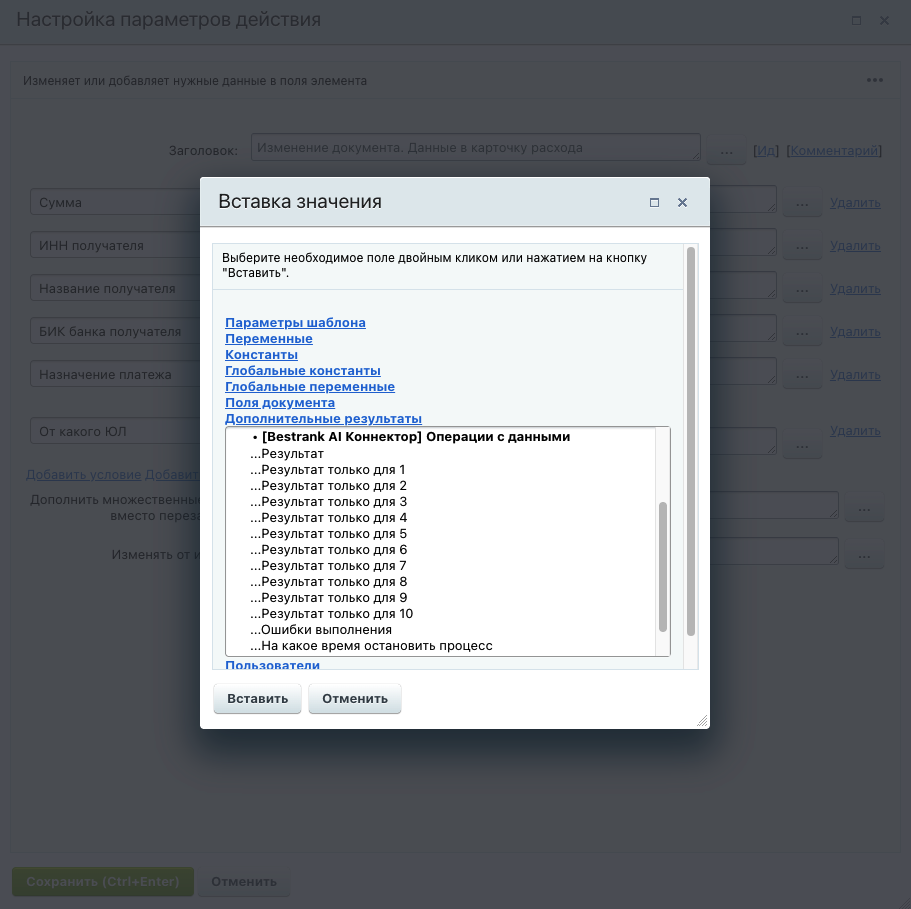The width and height of the screenshot is (911, 909).
Task: Click the "Удалить" link in the Сумма row
Action: 855,203
